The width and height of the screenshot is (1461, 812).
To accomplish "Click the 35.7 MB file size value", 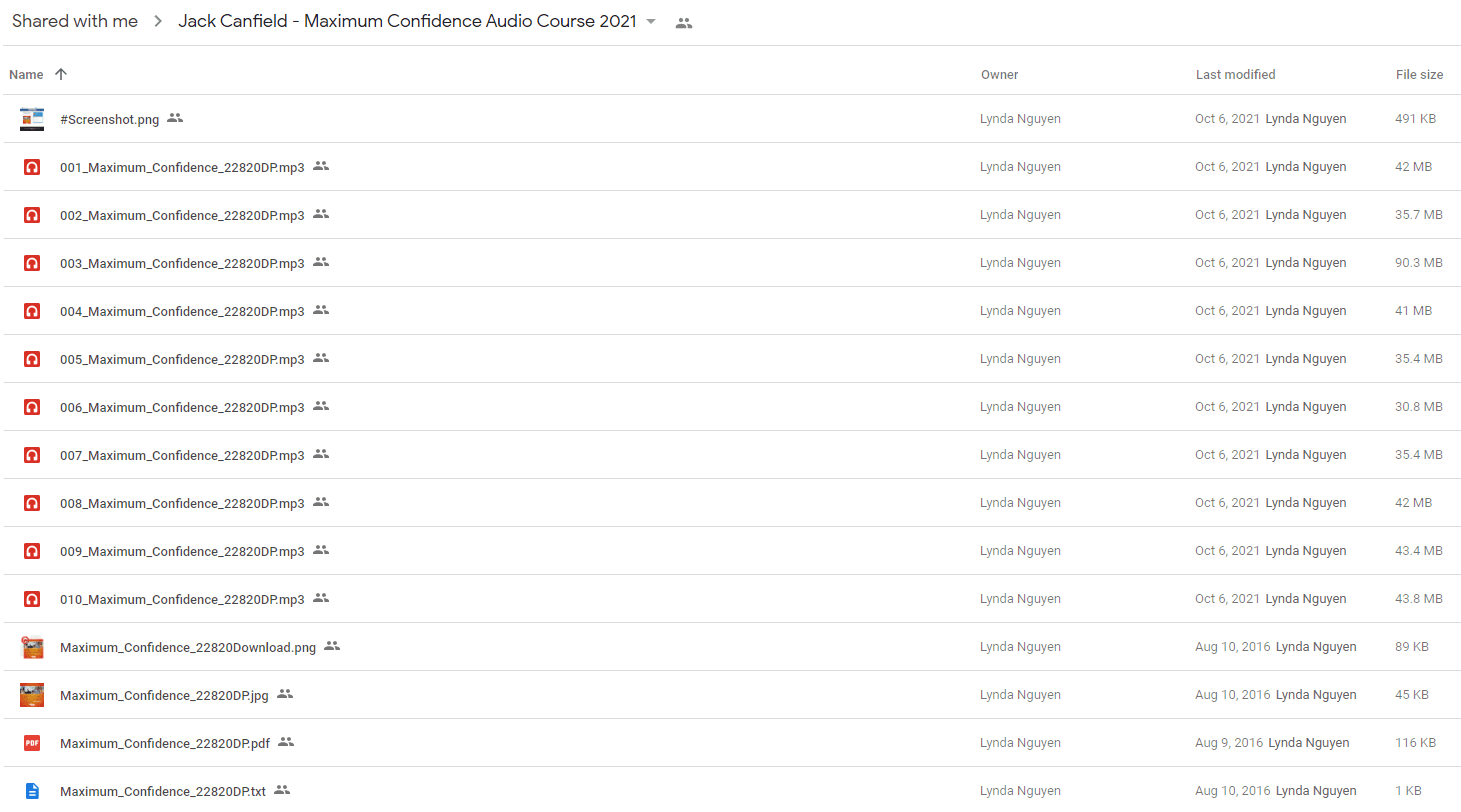I will 1419,215.
